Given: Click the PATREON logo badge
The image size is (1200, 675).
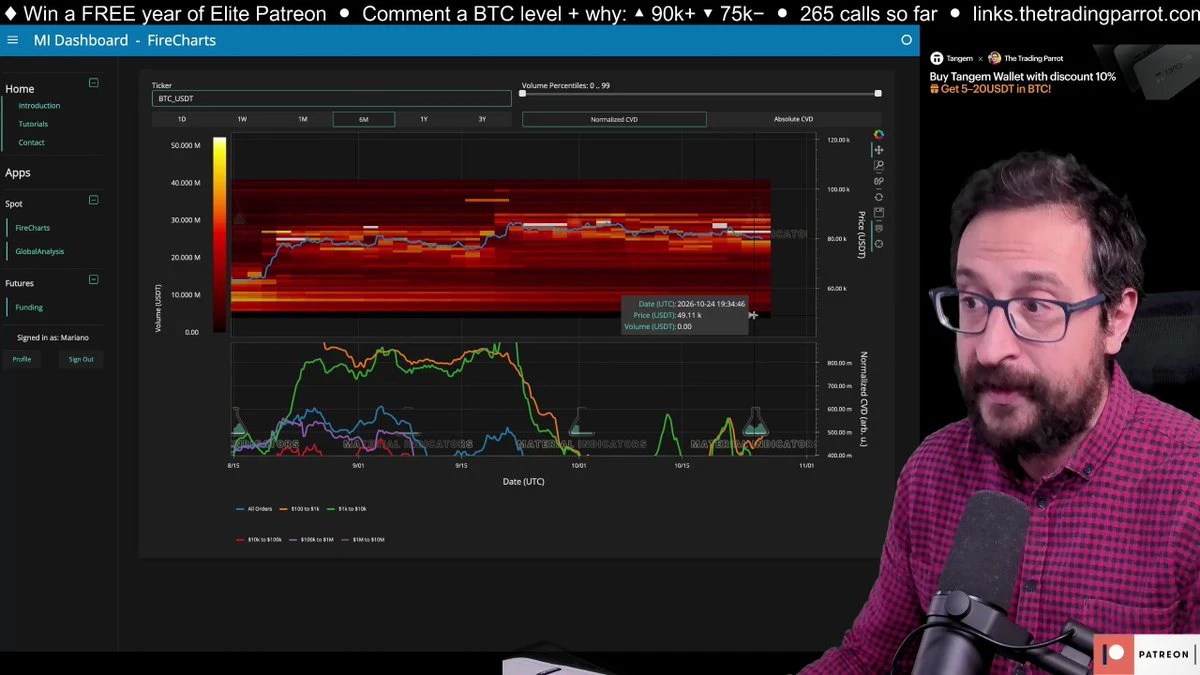Looking at the screenshot, I should (1146, 655).
